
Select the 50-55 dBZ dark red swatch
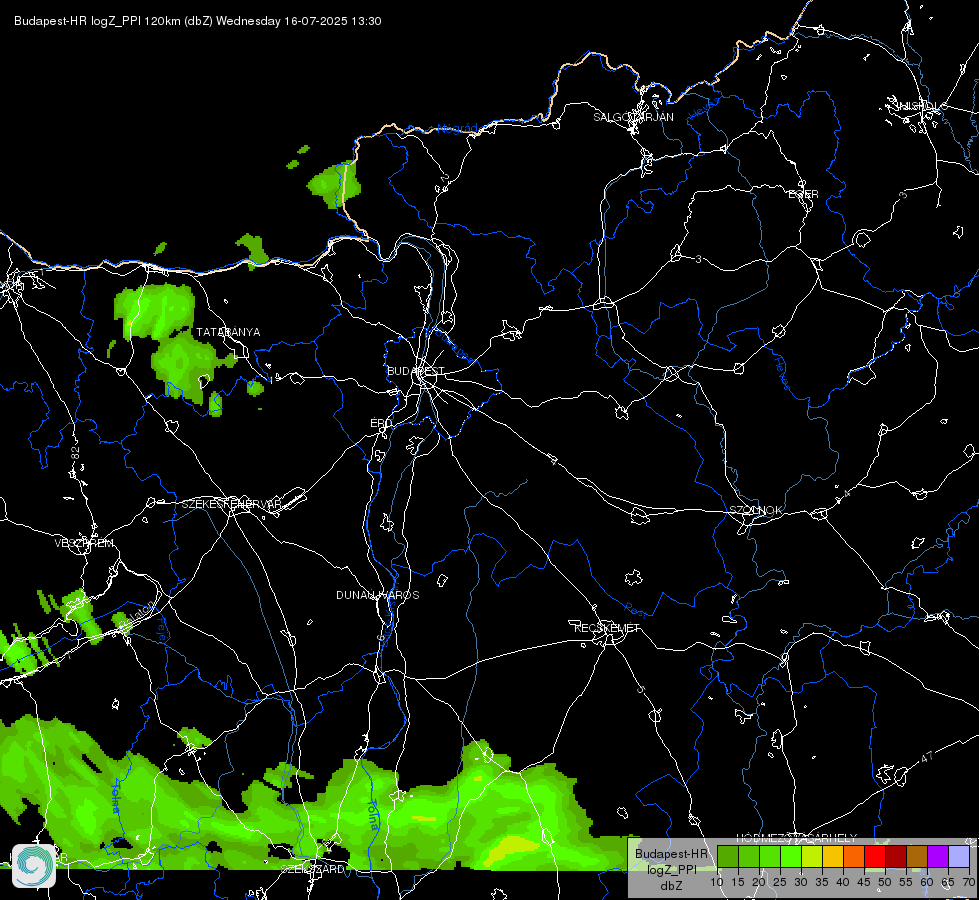896,856
